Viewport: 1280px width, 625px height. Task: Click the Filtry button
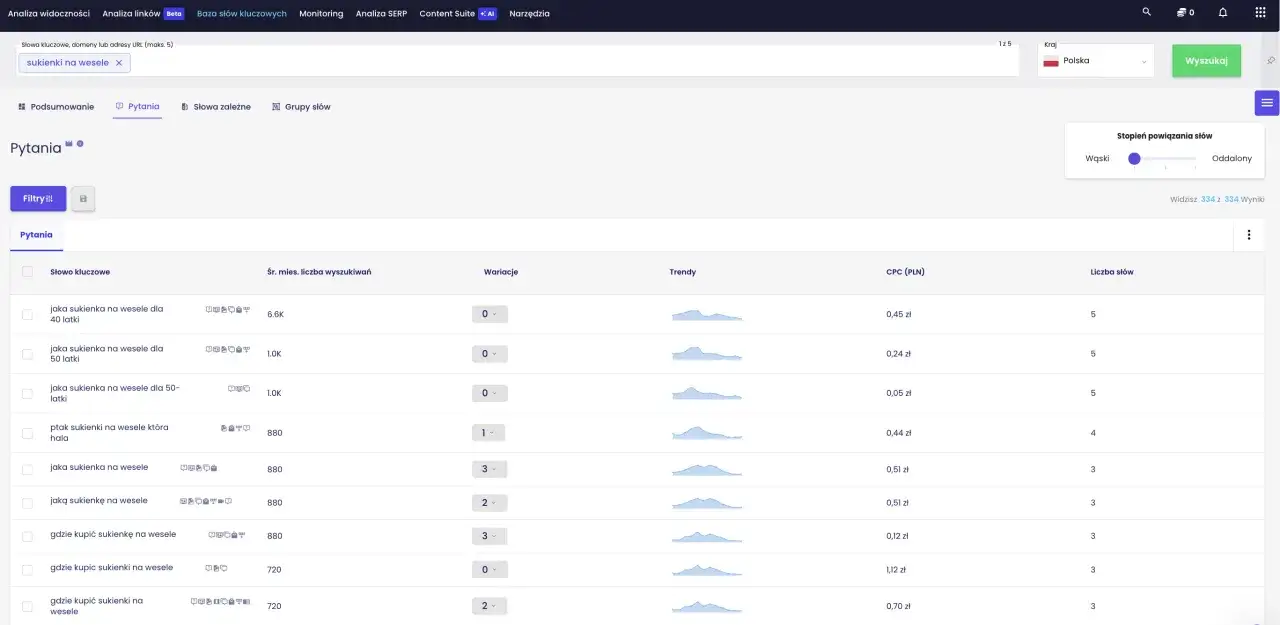[x=38, y=199]
